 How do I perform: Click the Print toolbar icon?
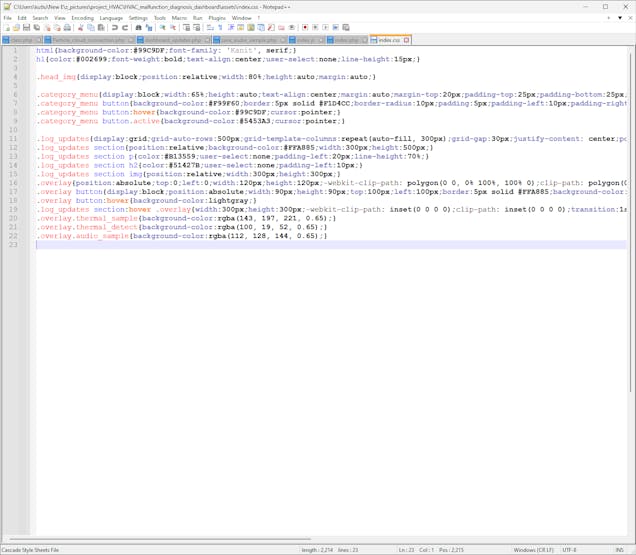[x=65, y=28]
